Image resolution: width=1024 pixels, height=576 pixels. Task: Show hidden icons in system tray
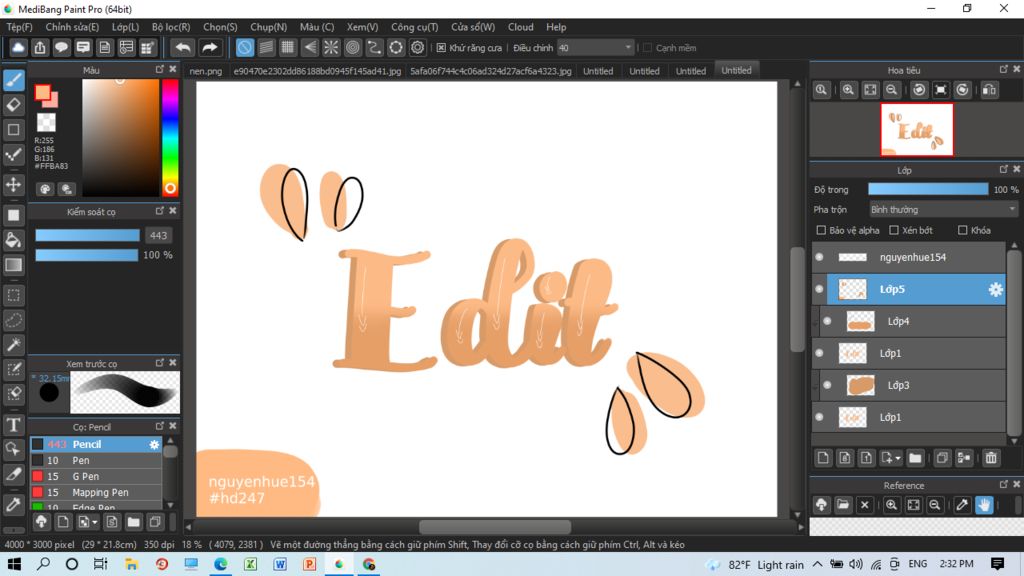[x=818, y=564]
